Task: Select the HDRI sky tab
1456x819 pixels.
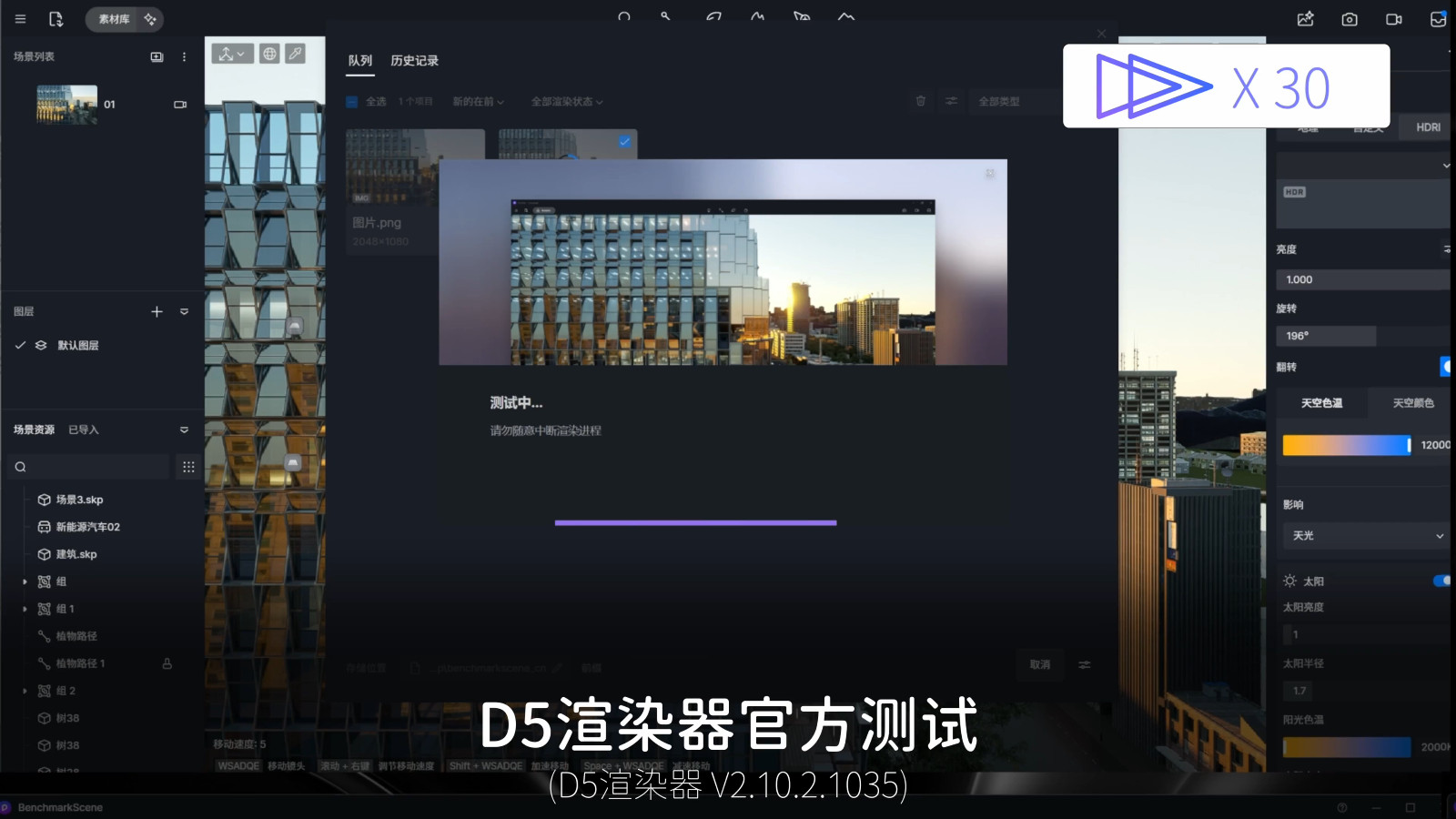Action: [1428, 127]
